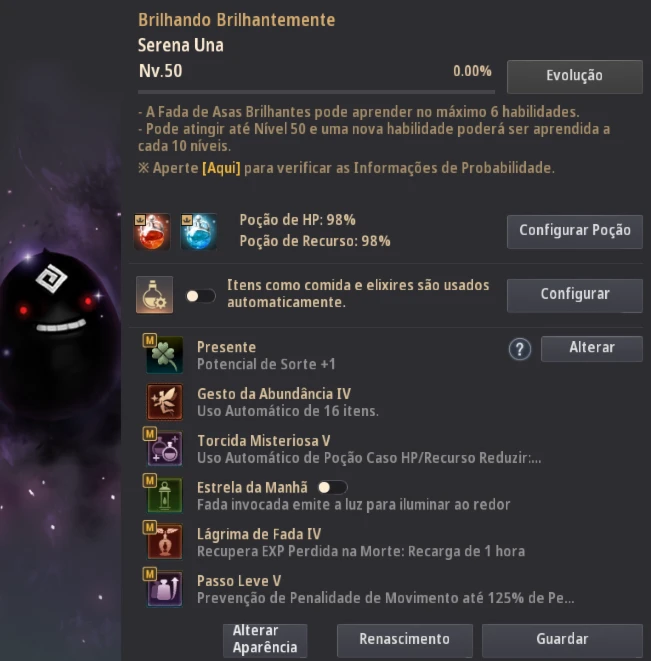Select the Passo Leve V weight icon
The height and width of the screenshot is (661, 651).
(x=164, y=588)
